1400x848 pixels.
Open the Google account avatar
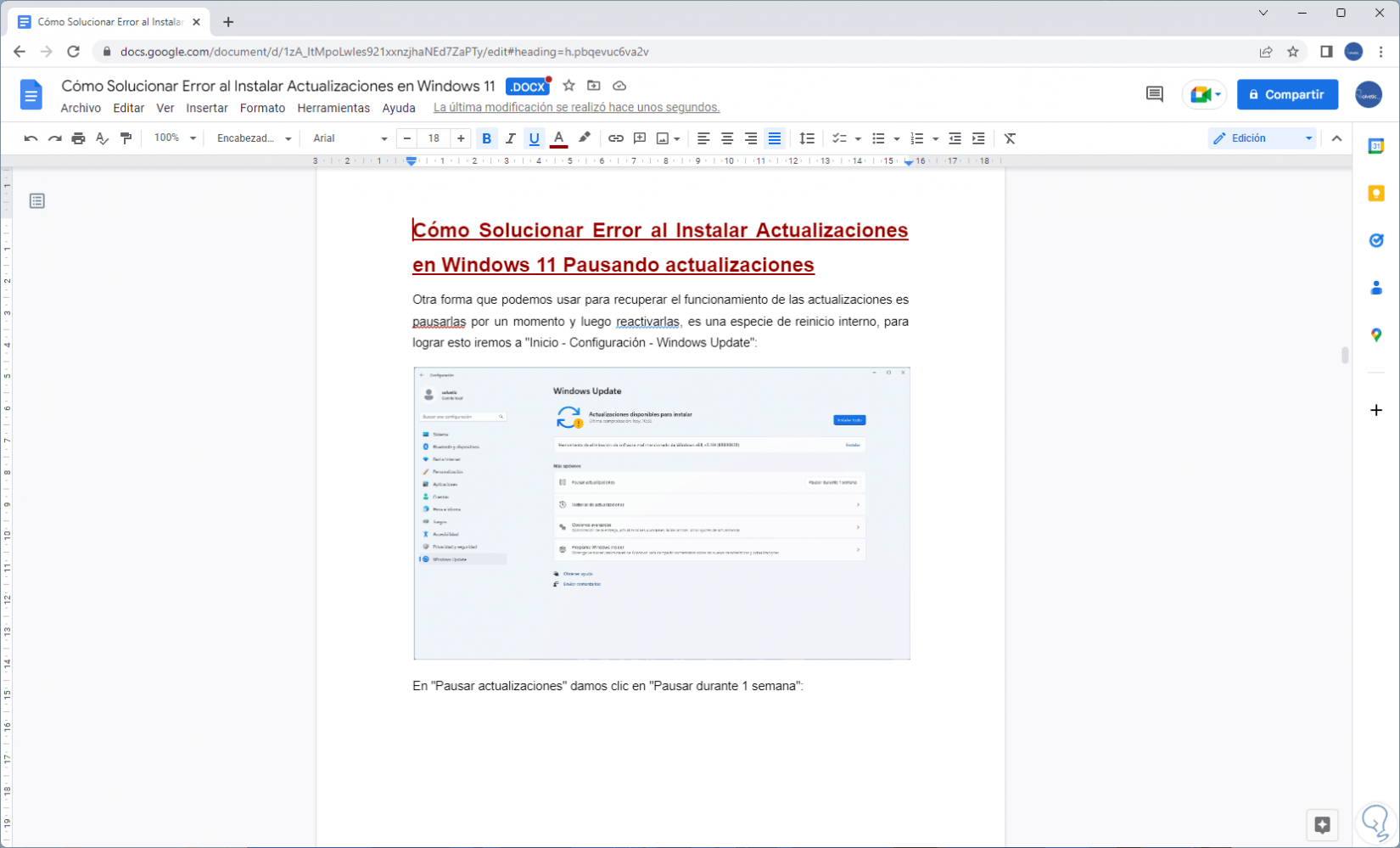(x=1368, y=94)
